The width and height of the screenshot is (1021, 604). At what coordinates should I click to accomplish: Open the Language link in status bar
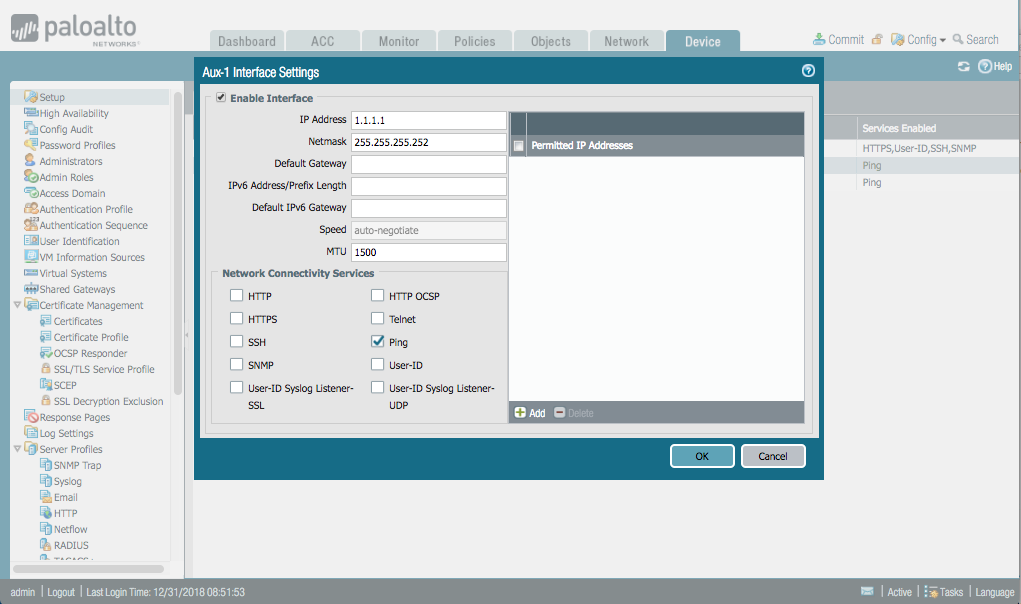tap(994, 592)
